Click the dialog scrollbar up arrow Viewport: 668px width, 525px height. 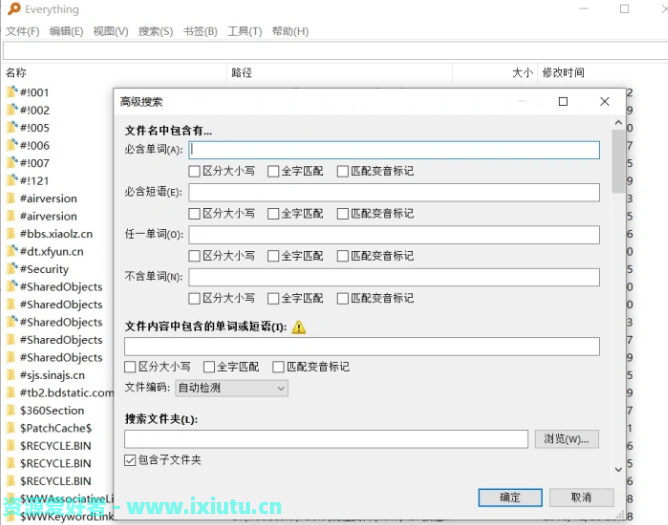tap(618, 123)
